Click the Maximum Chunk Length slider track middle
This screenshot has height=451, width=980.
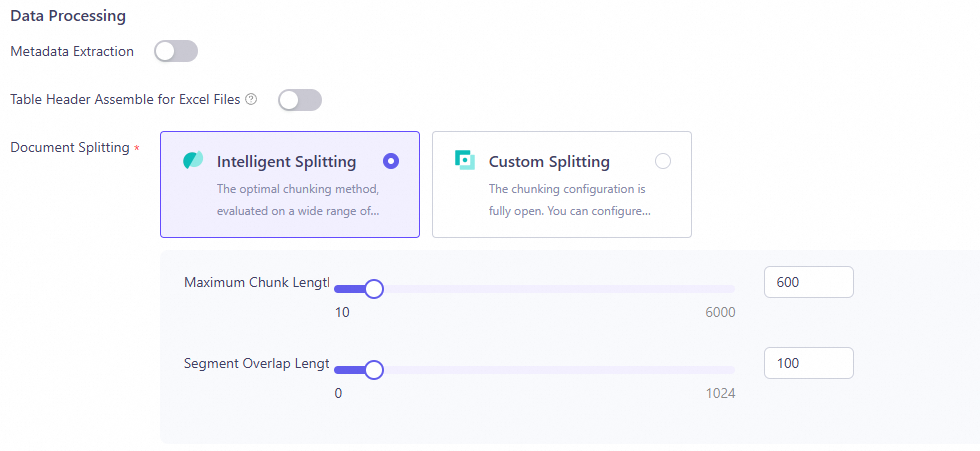[535, 289]
